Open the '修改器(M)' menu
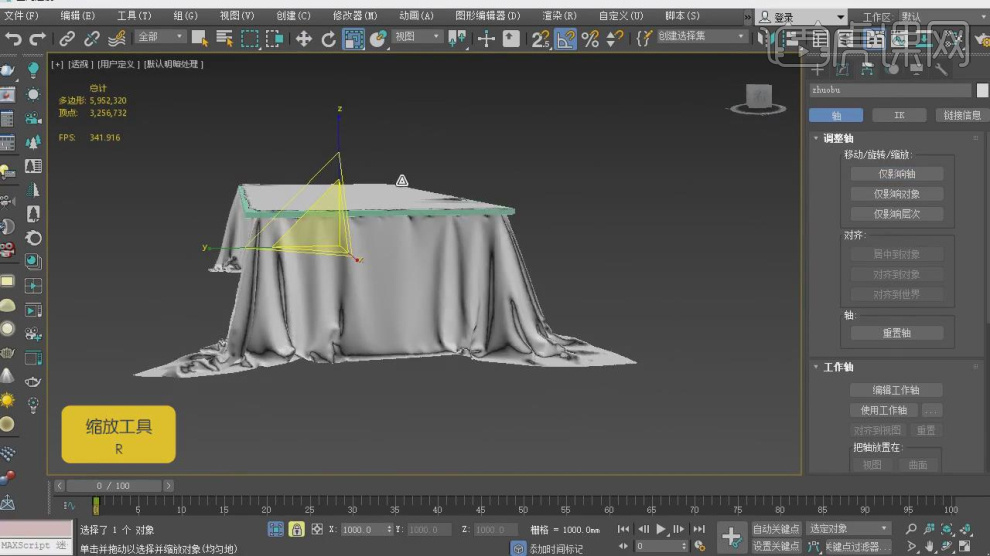The width and height of the screenshot is (990, 556). click(355, 16)
